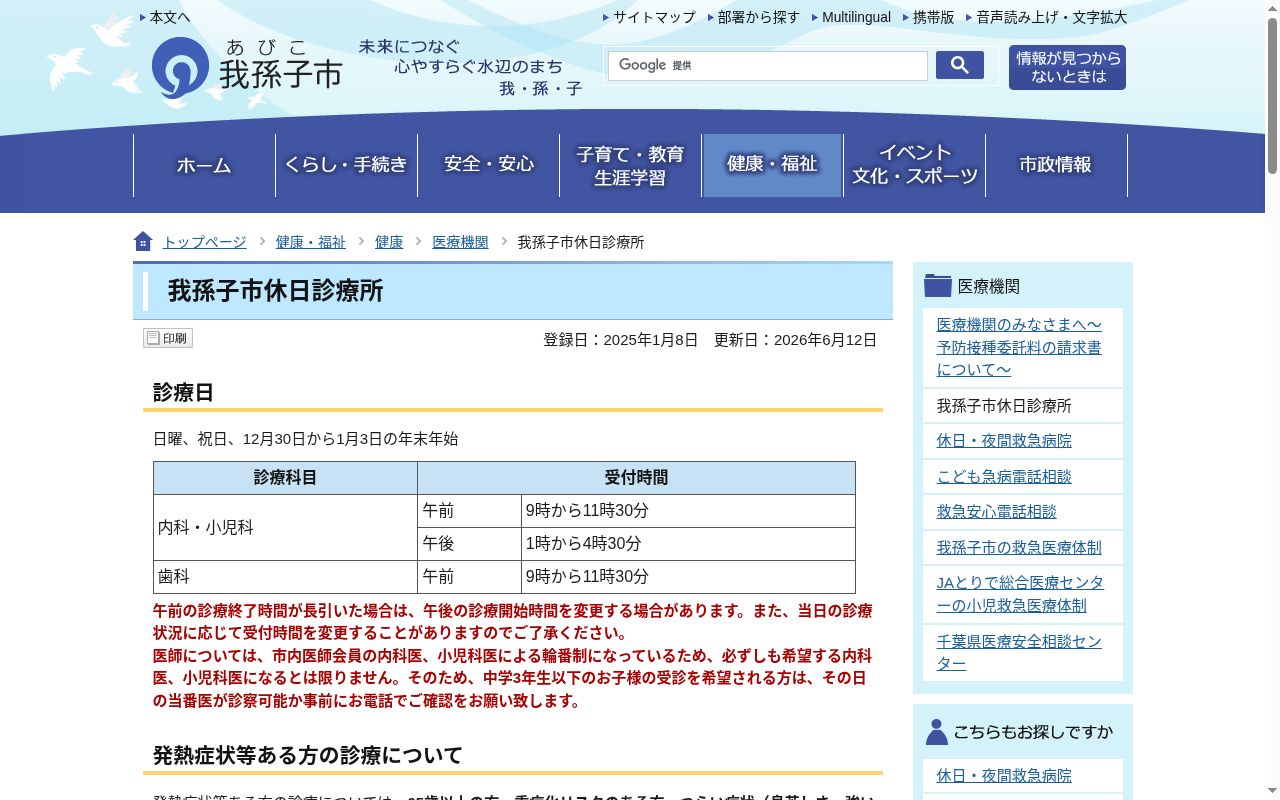Open 医療機関のみなさまへ～予防接種委託料の請求書について～ link
Viewport: 1280px width, 800px height.
(1019, 347)
